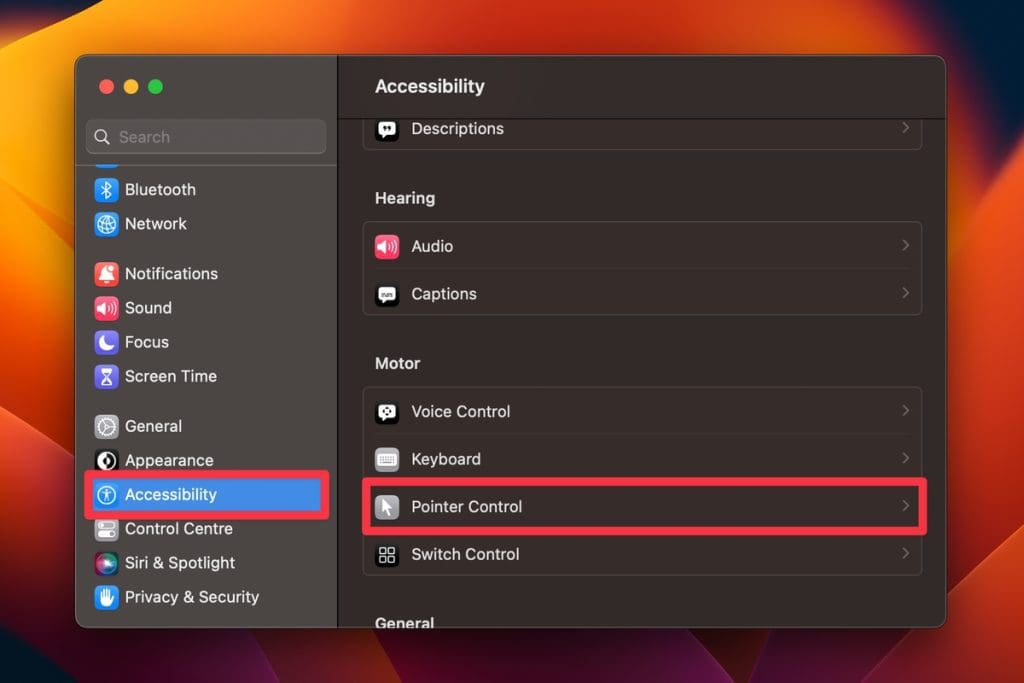Open Pointer Control via its chevron
This screenshot has height=683, width=1024.
905,506
